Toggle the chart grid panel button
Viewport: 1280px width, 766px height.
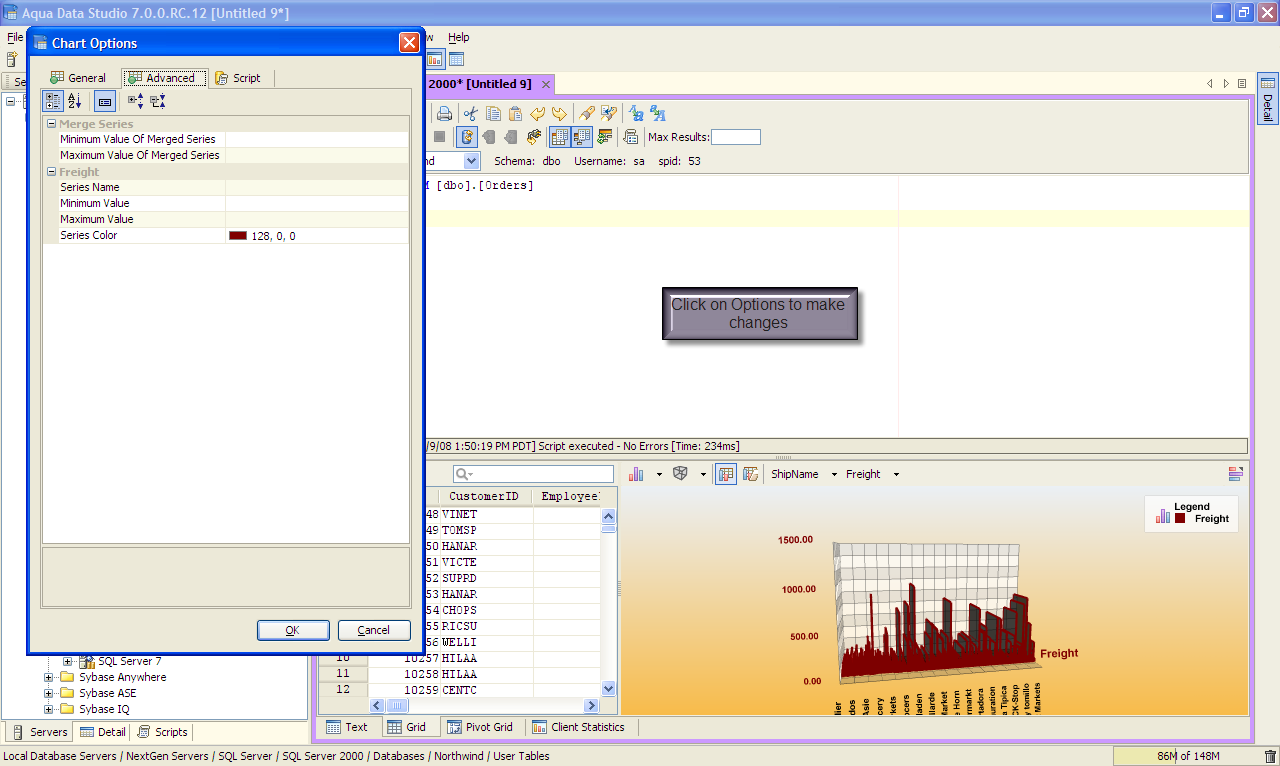point(727,474)
